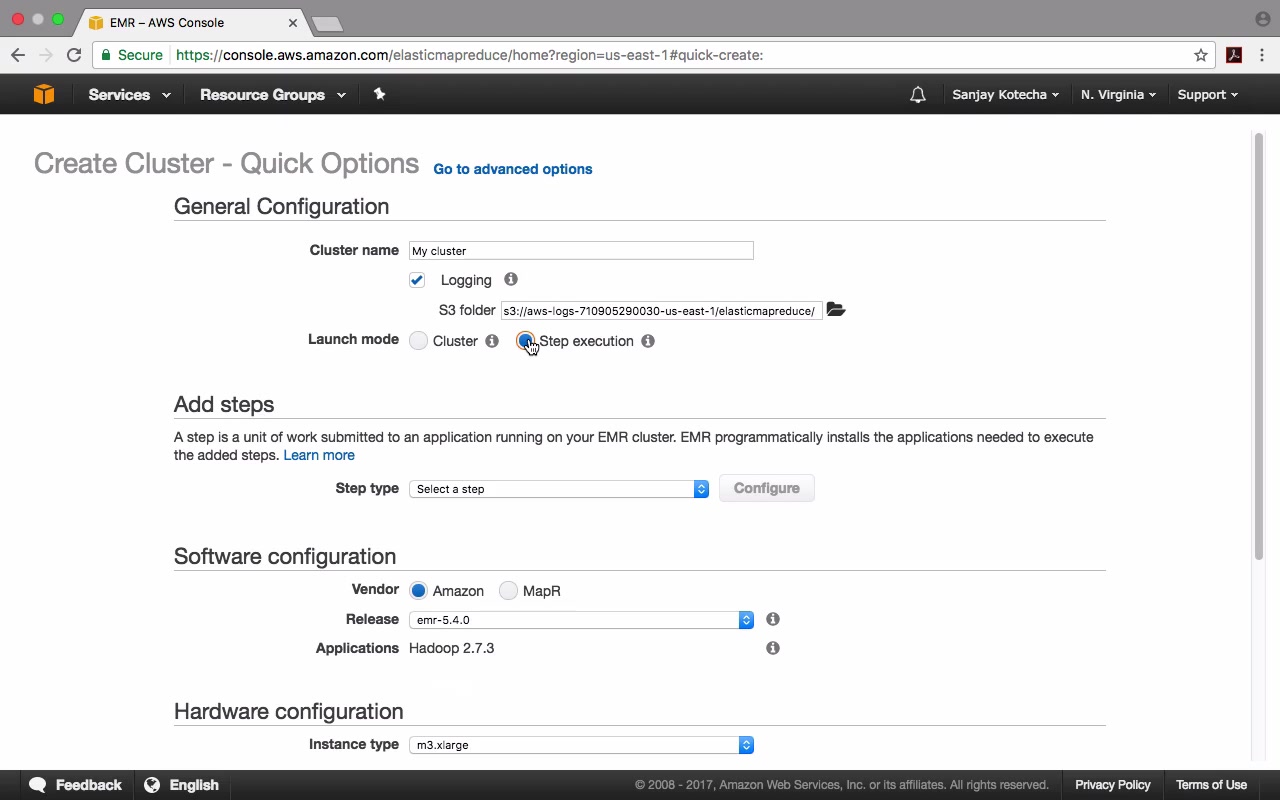This screenshot has width=1280, height=800.
Task: Click the S3 folder path field
Action: [x=662, y=311]
